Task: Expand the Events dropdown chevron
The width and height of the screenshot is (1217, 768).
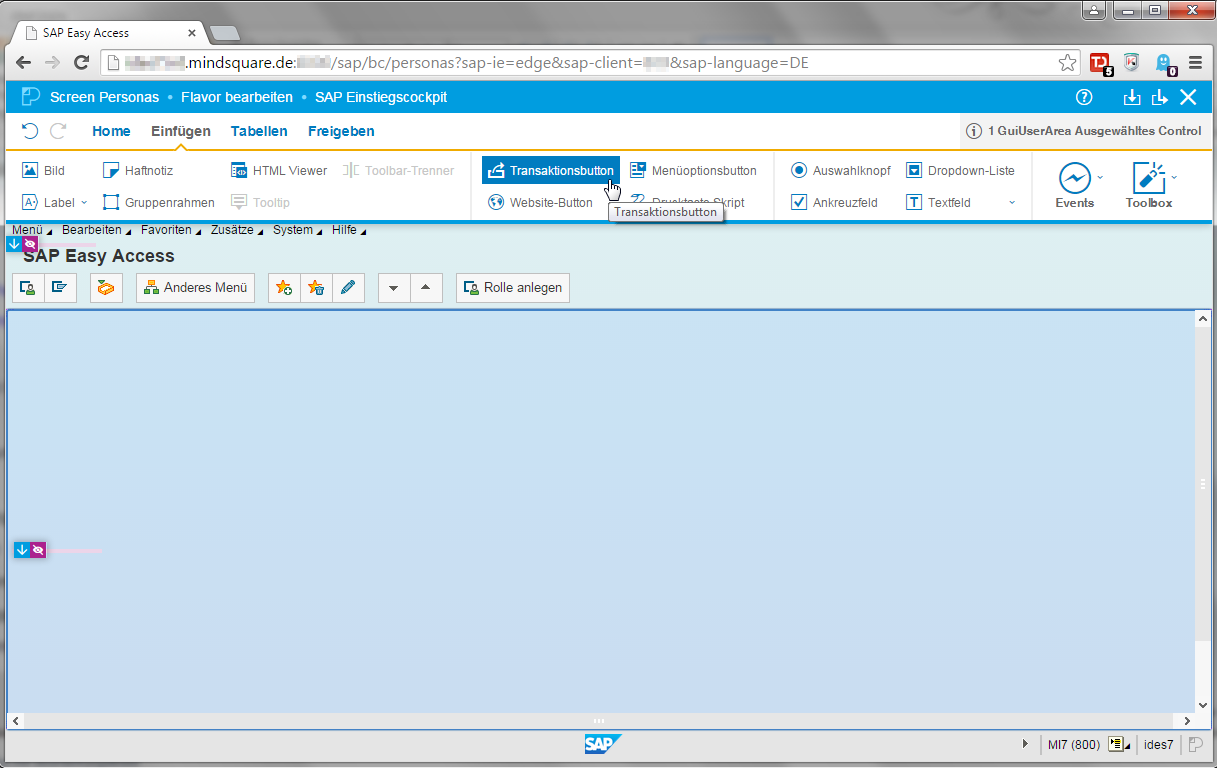Action: (1101, 177)
